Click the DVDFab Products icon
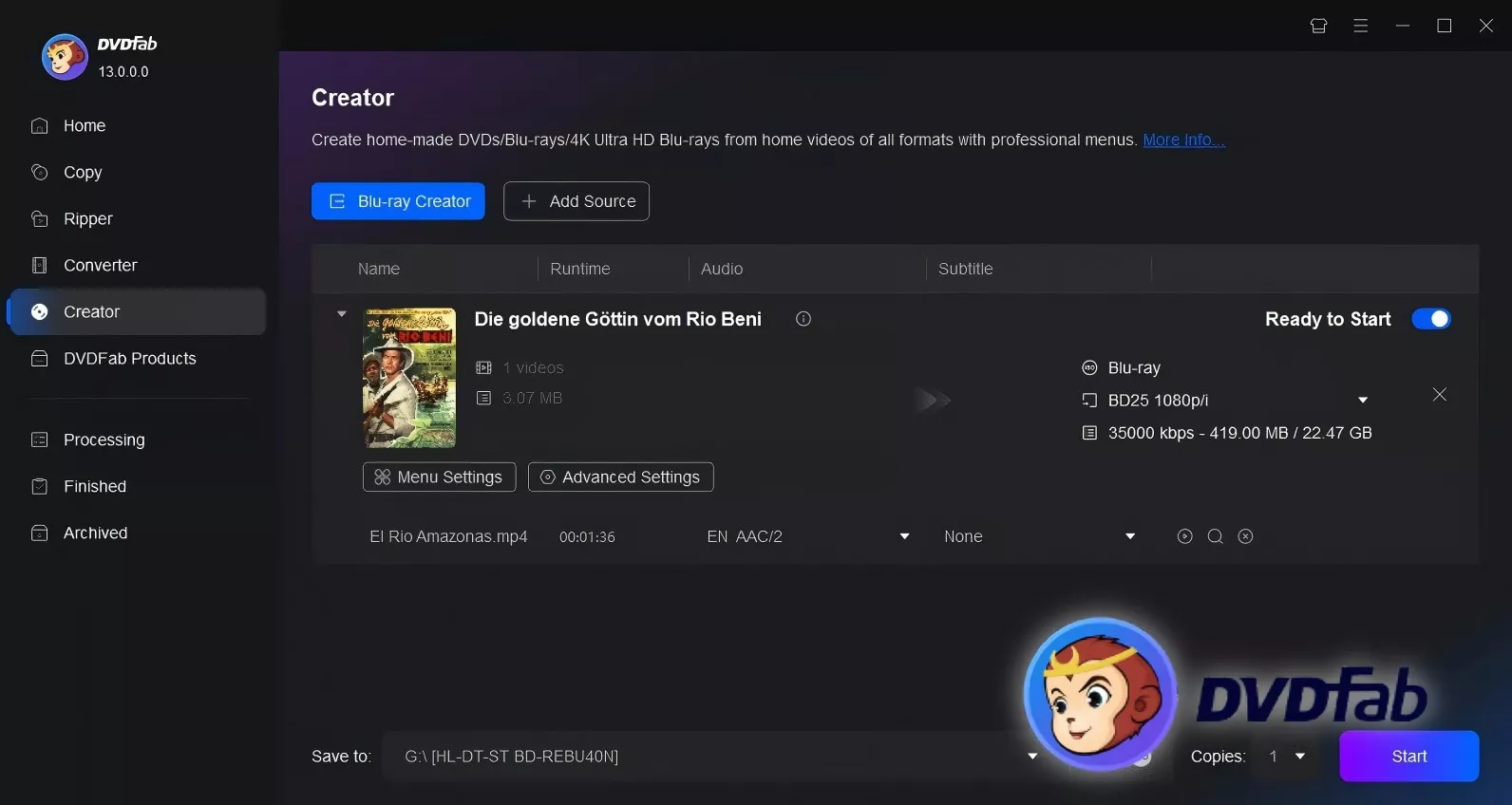1512x805 pixels. click(x=40, y=358)
